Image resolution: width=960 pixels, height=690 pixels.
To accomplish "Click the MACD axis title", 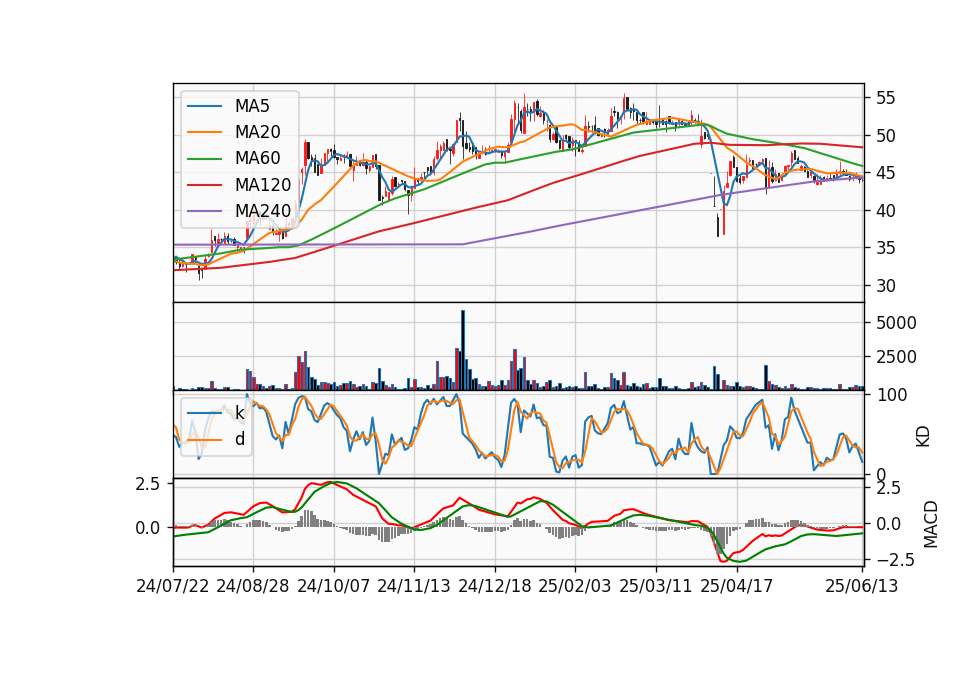I will 931,525.
